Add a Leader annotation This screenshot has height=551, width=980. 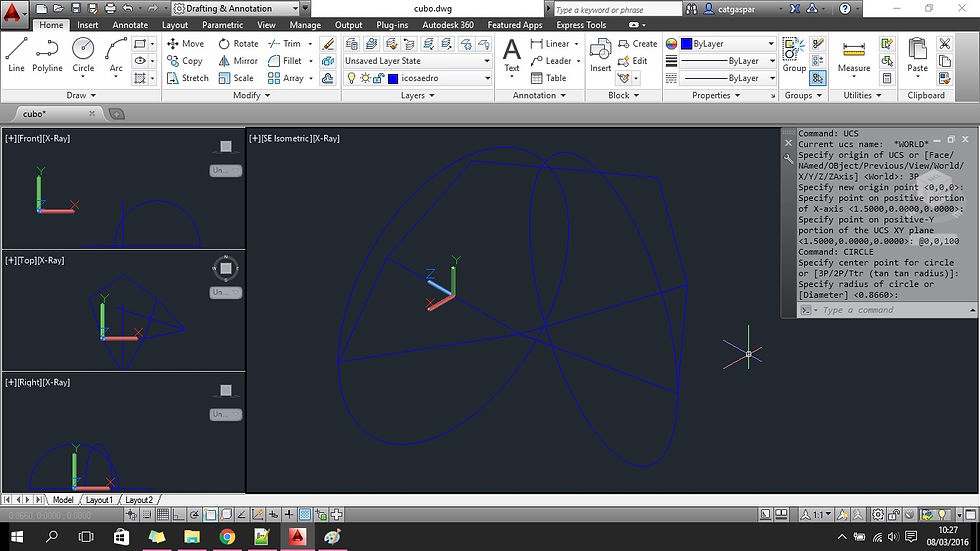click(x=551, y=61)
